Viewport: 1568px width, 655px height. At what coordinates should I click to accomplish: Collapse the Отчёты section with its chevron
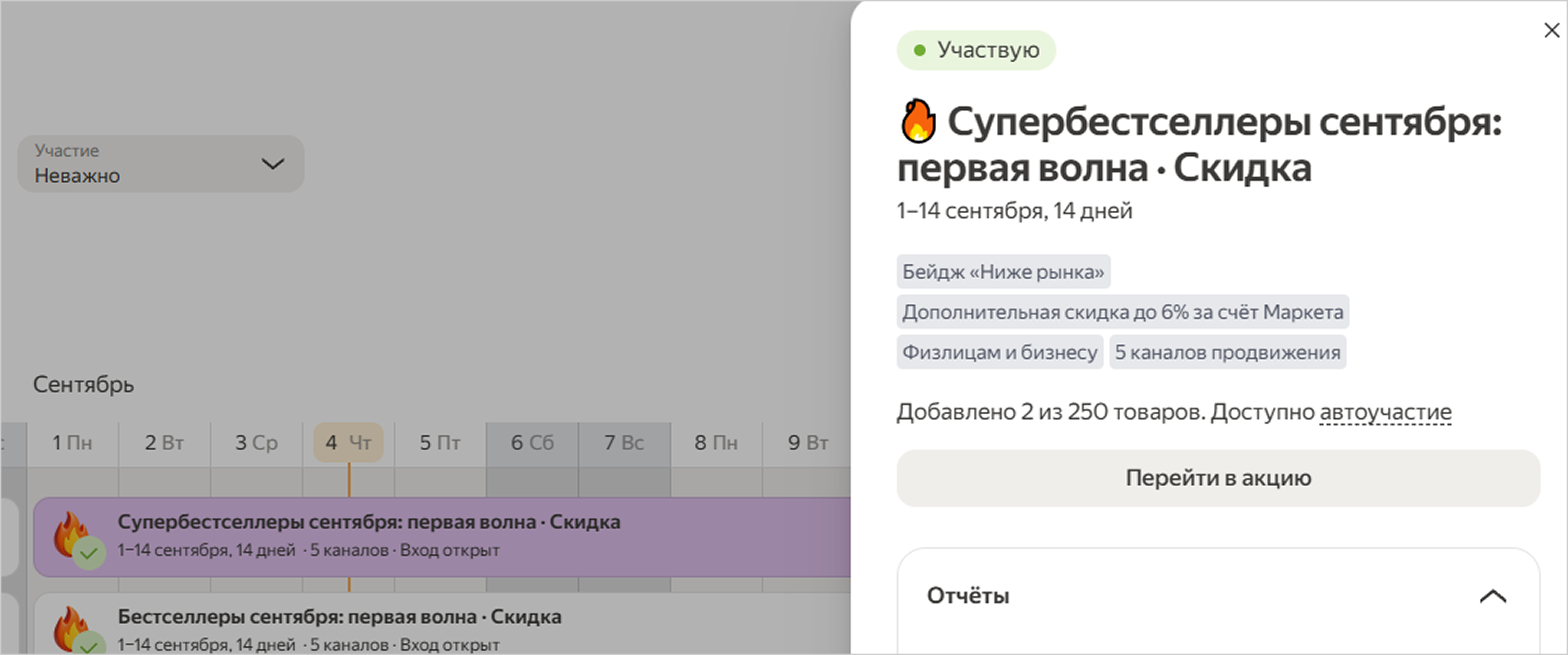click(1493, 596)
